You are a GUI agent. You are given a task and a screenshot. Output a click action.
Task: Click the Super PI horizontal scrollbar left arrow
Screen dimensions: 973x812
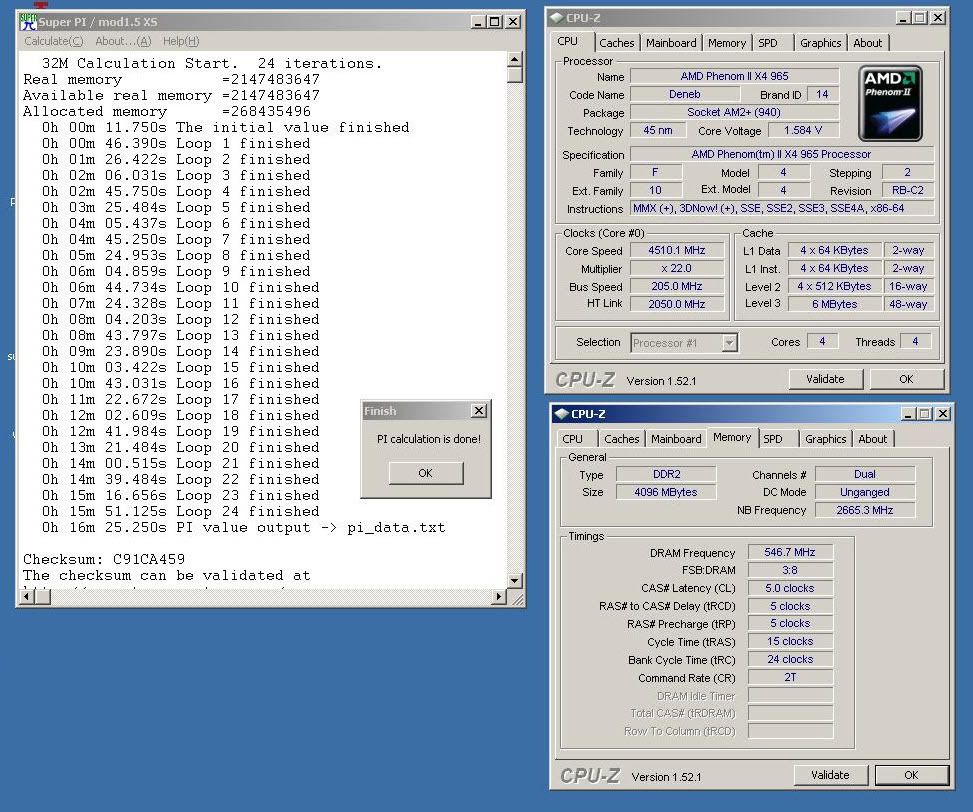[x=27, y=597]
